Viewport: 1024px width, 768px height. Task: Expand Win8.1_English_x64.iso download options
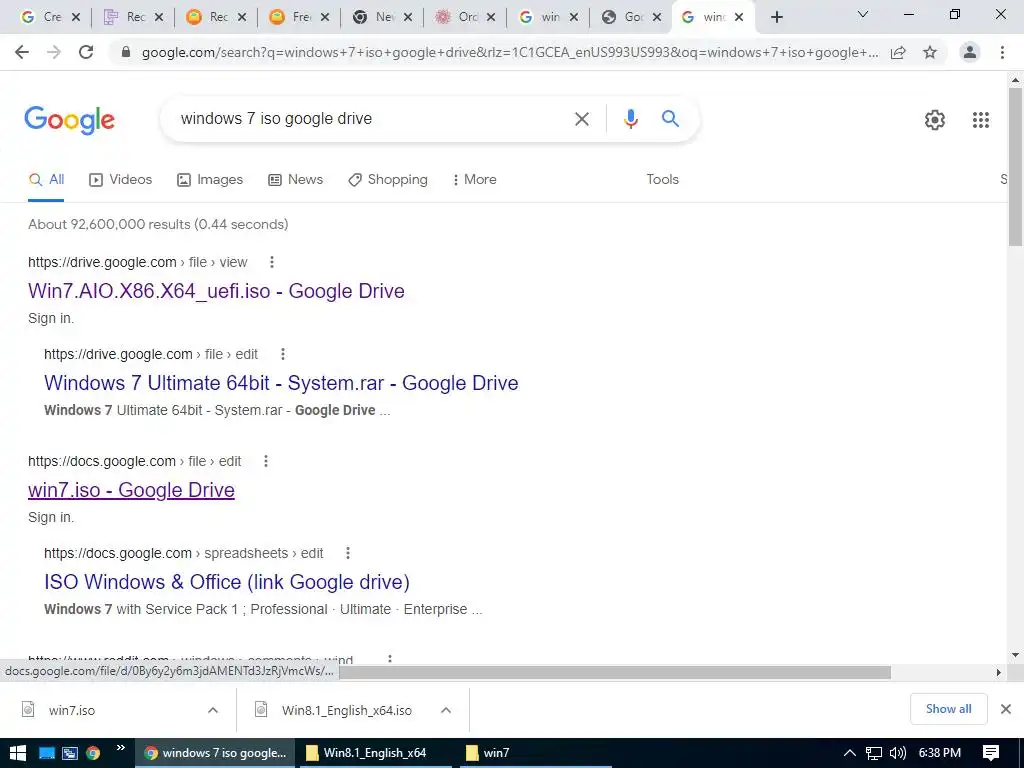[x=445, y=710]
